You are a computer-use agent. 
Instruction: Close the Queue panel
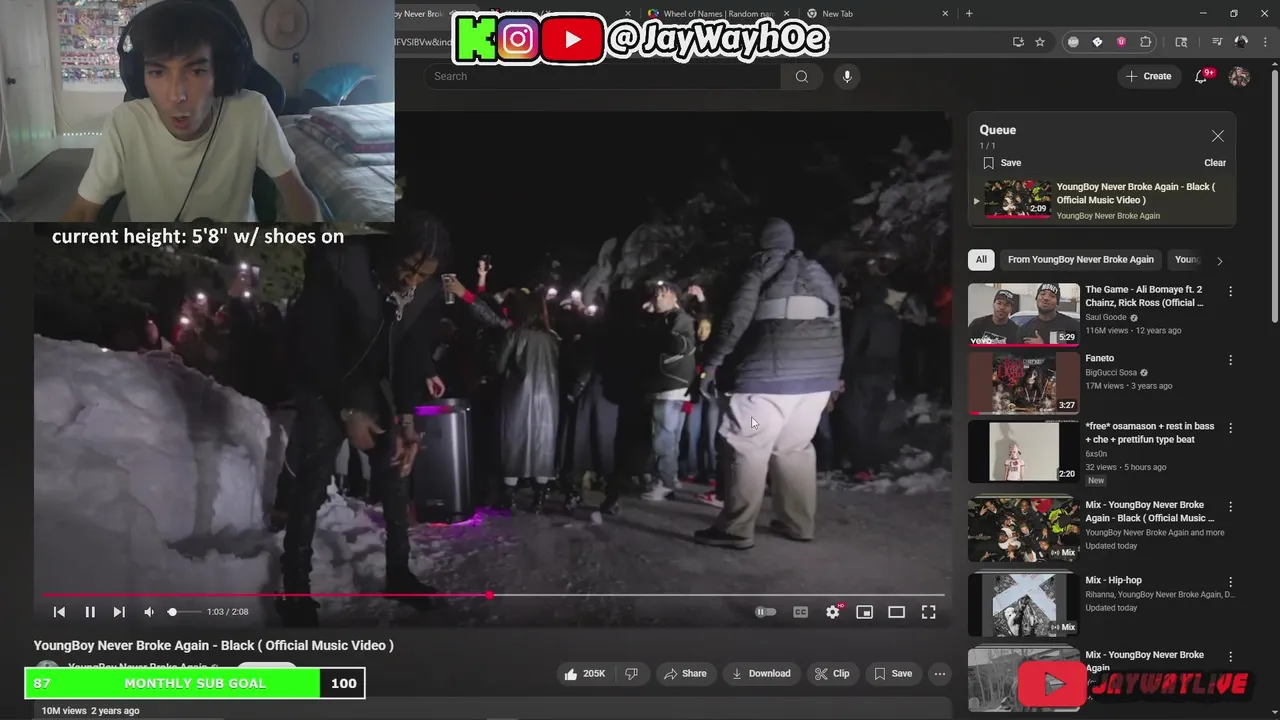click(x=1217, y=136)
